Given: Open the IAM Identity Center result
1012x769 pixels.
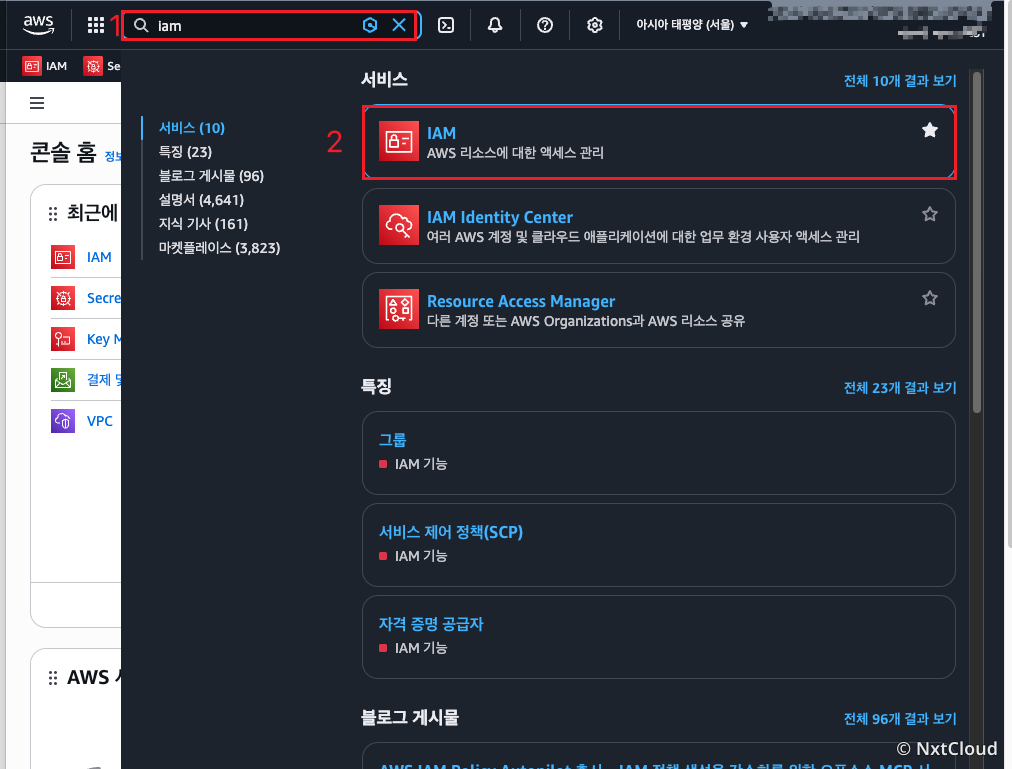Looking at the screenshot, I should click(x=658, y=226).
